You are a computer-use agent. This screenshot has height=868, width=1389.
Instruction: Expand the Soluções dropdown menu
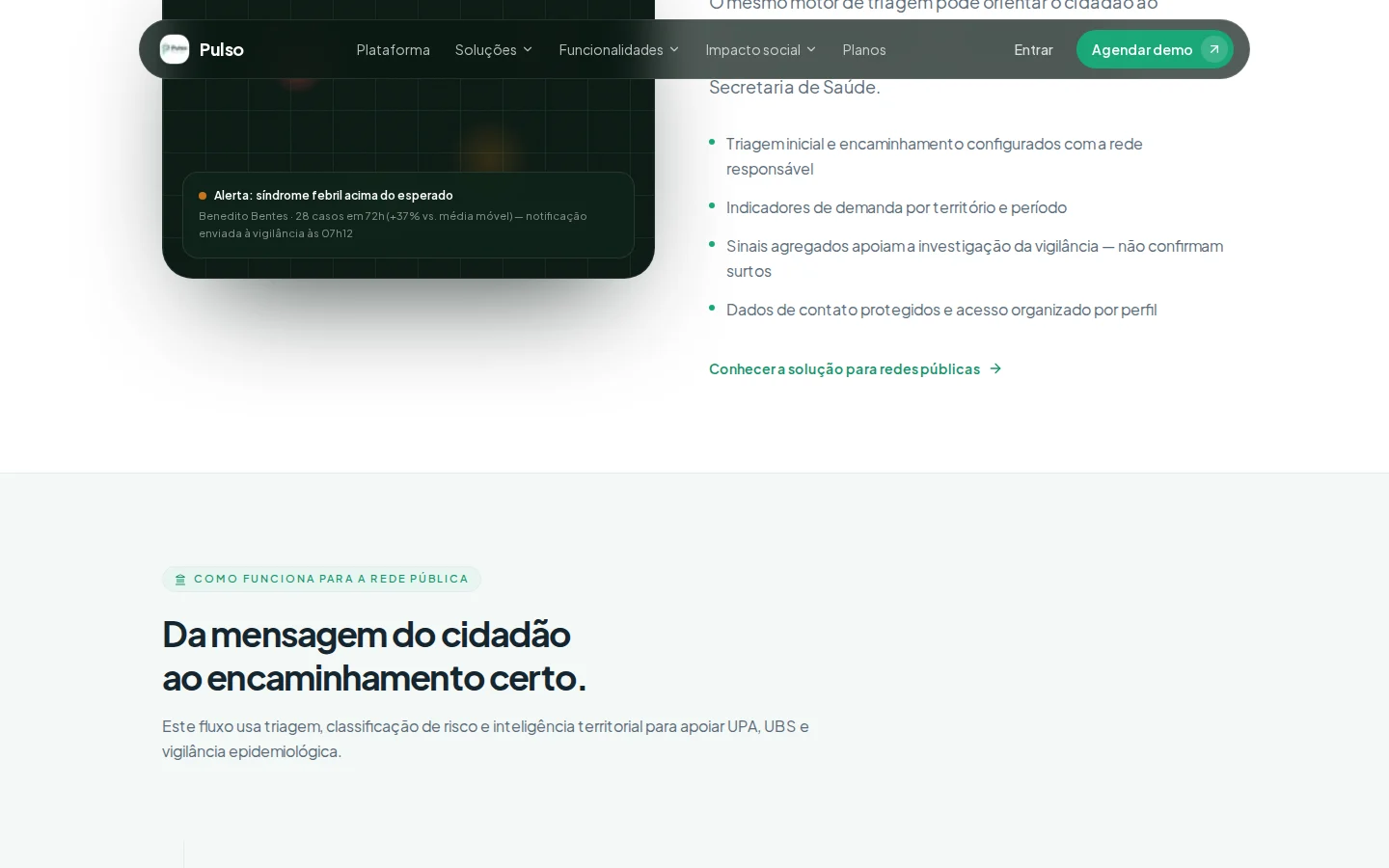point(494,49)
